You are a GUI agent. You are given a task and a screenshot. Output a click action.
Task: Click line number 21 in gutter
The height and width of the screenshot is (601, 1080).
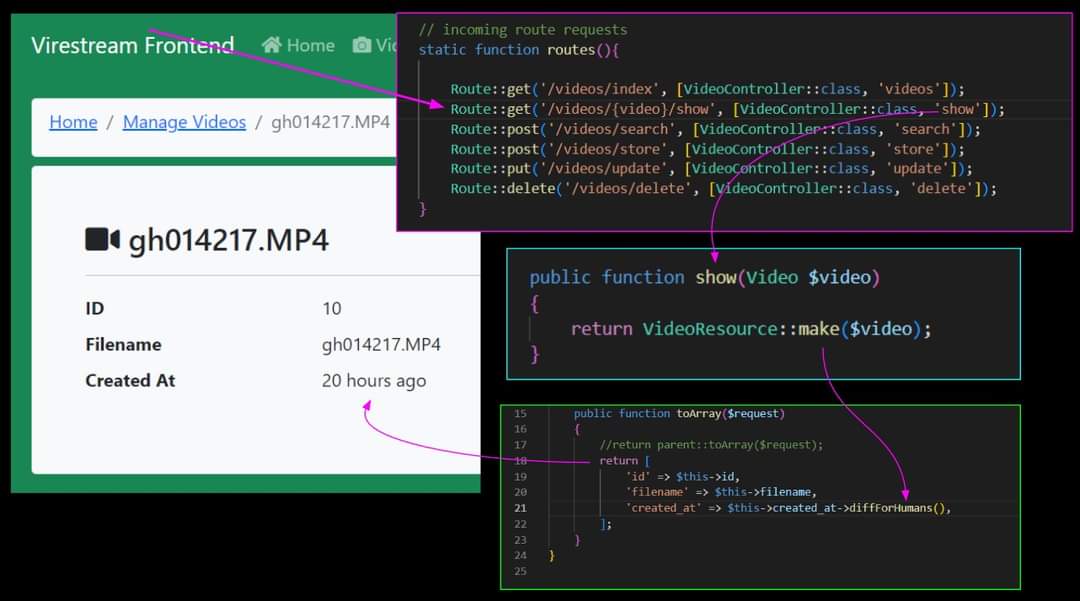[520, 508]
